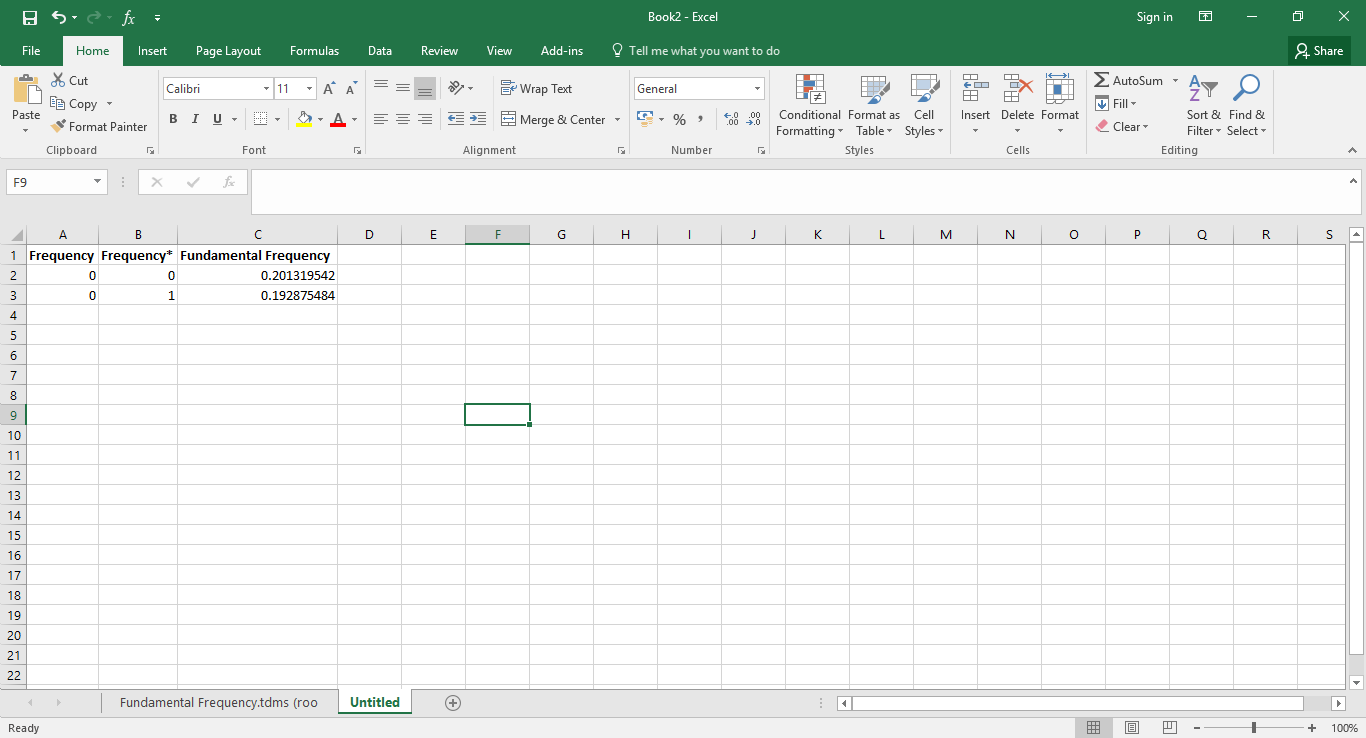Apply center horizontal alignment
The image size is (1366, 738).
pos(403,119)
